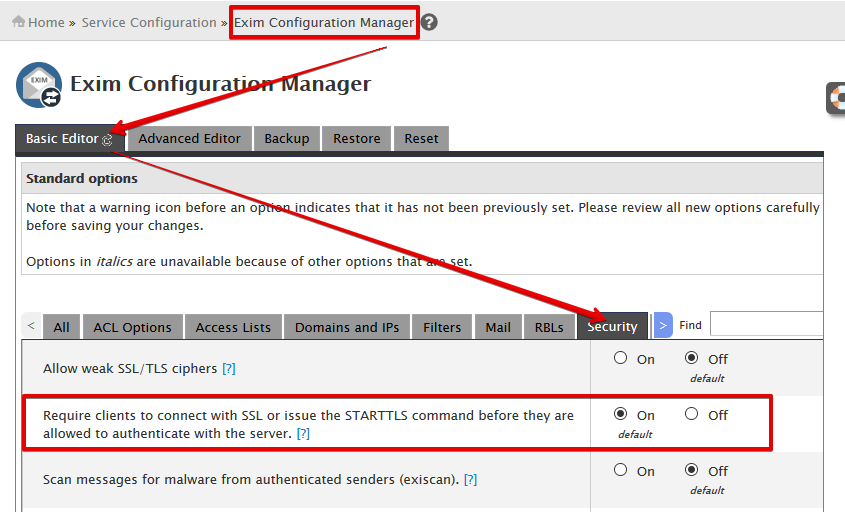The width and height of the screenshot is (845, 512).
Task: Select the Security tab
Action: pyautogui.click(x=612, y=326)
